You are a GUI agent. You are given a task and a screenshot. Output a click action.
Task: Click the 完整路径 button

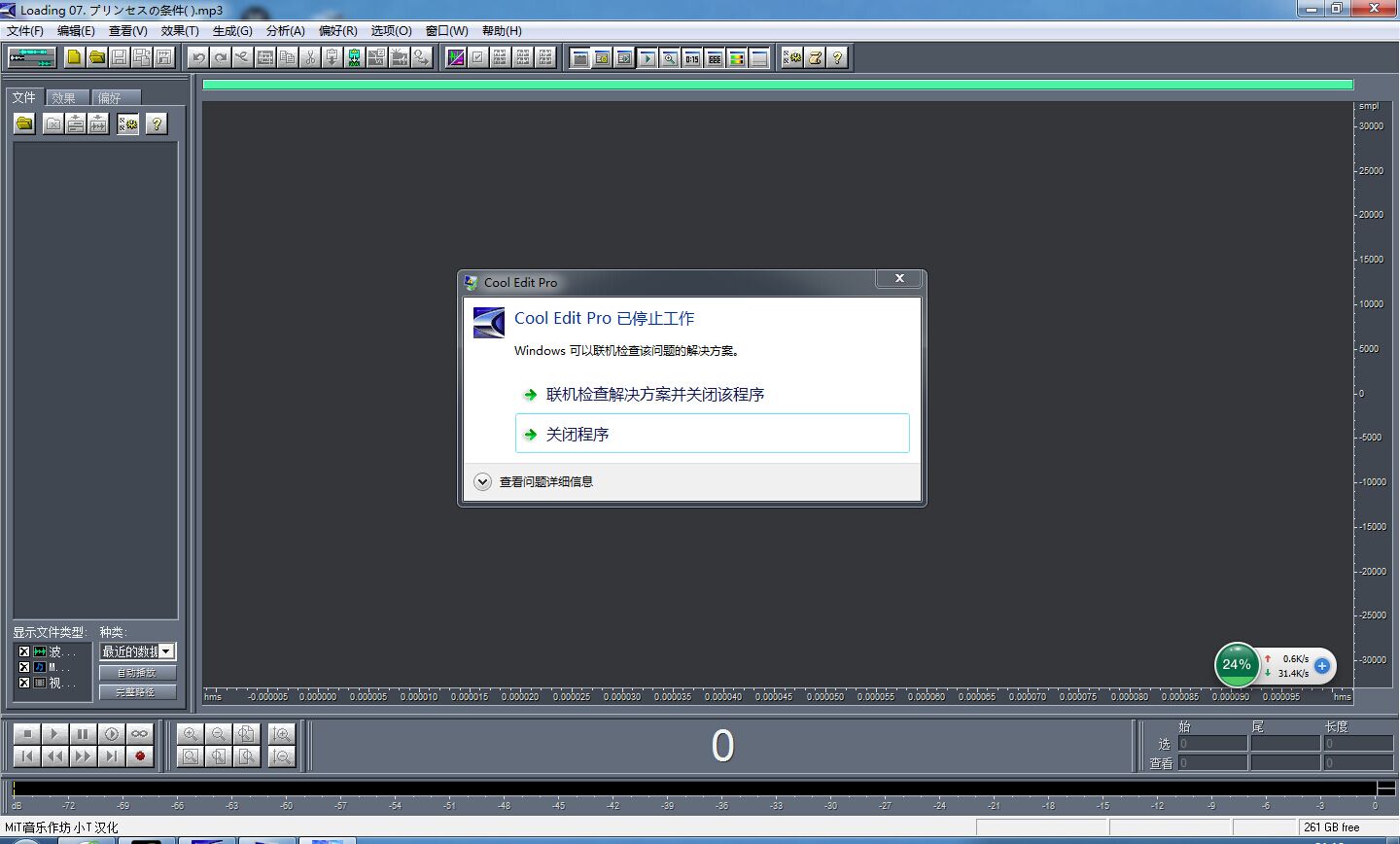tap(137, 692)
